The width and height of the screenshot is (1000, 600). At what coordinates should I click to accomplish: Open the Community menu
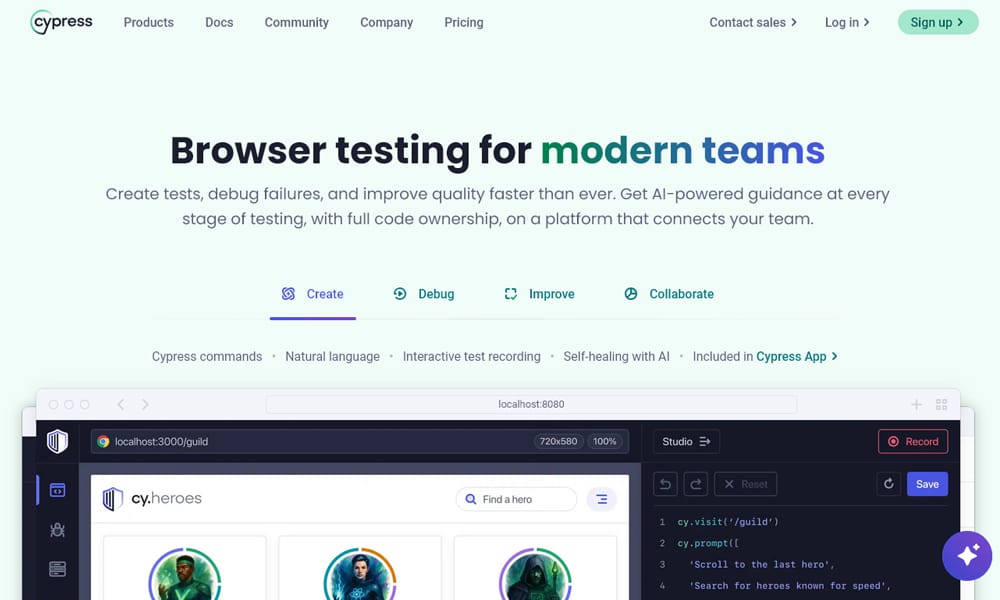click(297, 22)
